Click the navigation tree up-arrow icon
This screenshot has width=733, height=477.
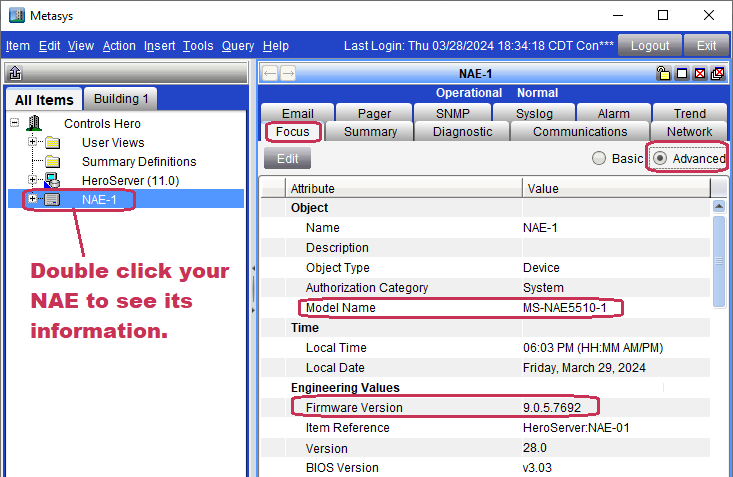(15, 73)
